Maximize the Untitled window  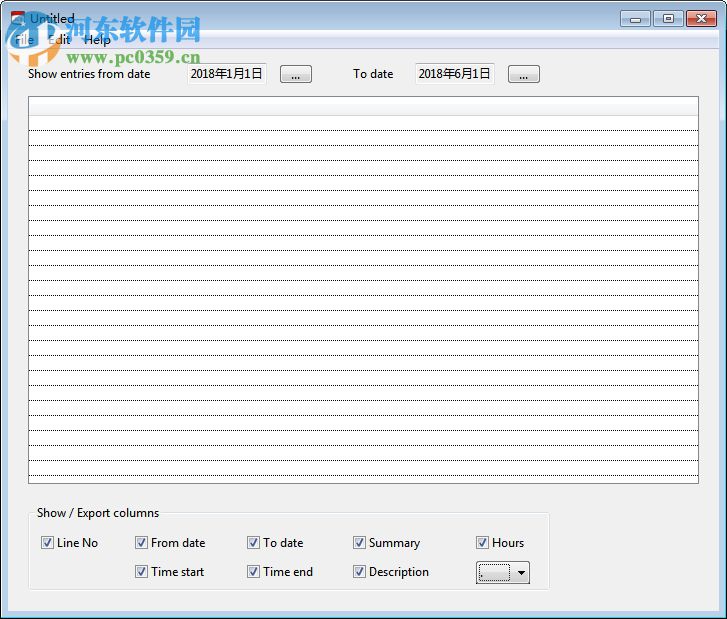tap(668, 19)
